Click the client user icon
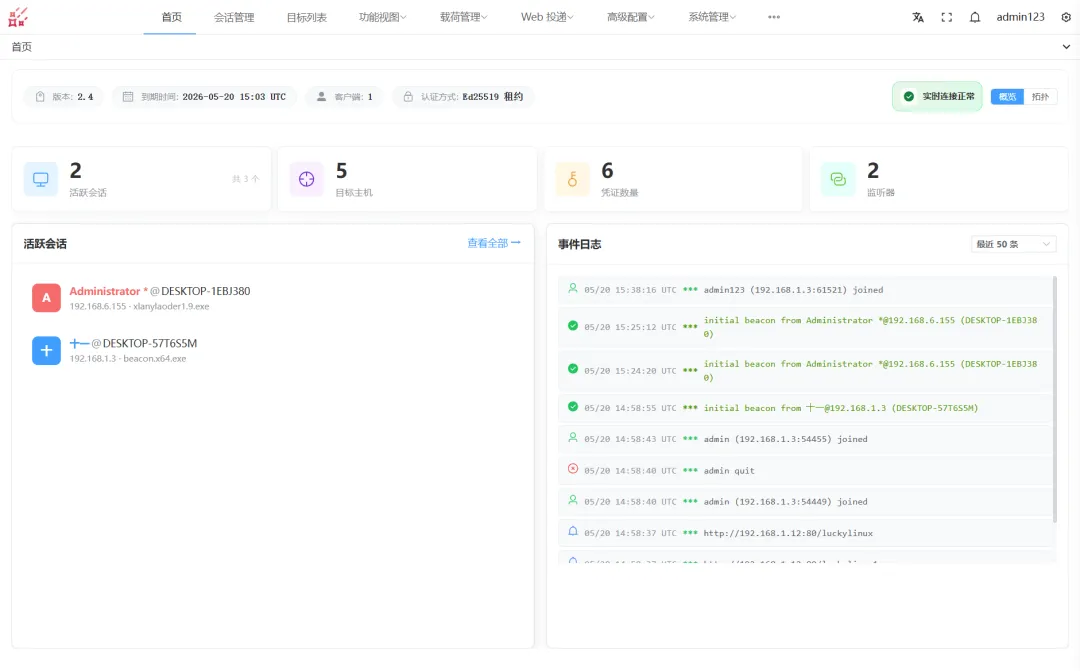 point(321,96)
